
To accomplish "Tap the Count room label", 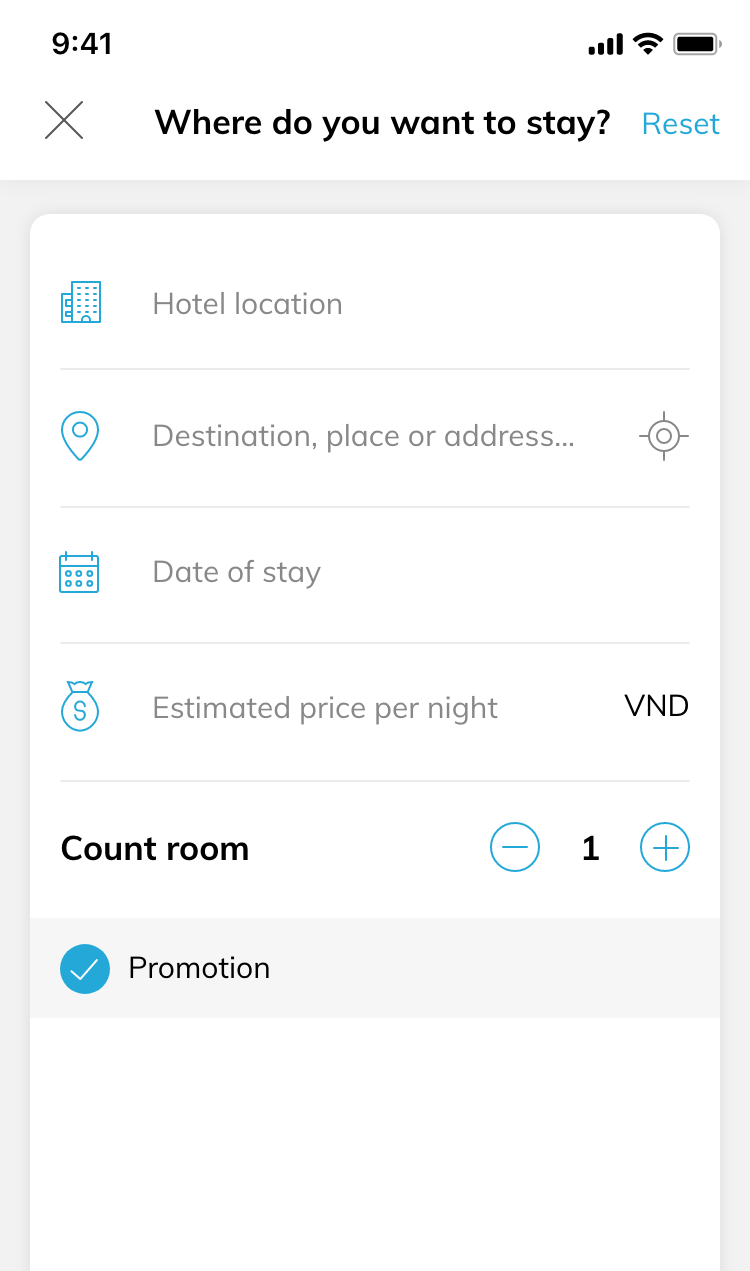I will tap(155, 848).
